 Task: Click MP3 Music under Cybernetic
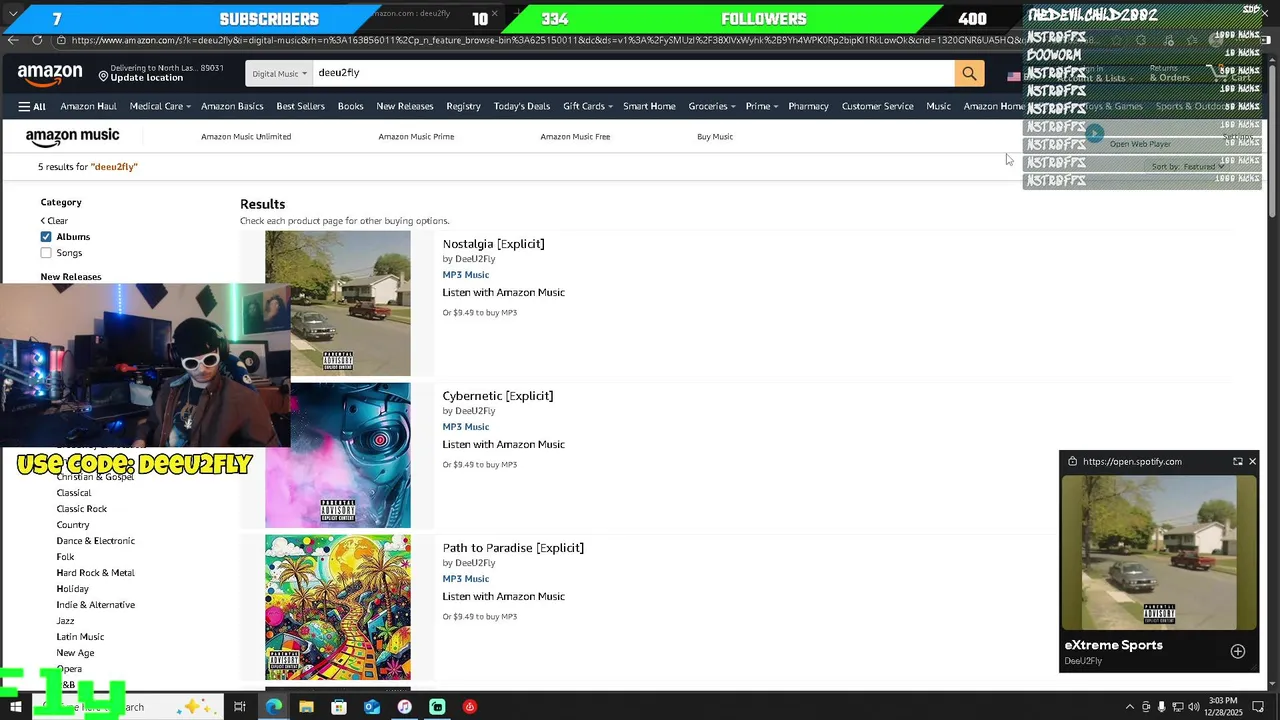[x=465, y=427]
